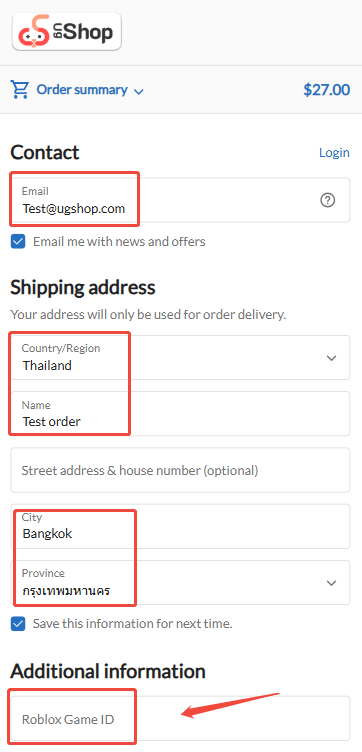This screenshot has height=752, width=362.
Task: Click the City field containing Bangkok
Action: [x=180, y=526]
